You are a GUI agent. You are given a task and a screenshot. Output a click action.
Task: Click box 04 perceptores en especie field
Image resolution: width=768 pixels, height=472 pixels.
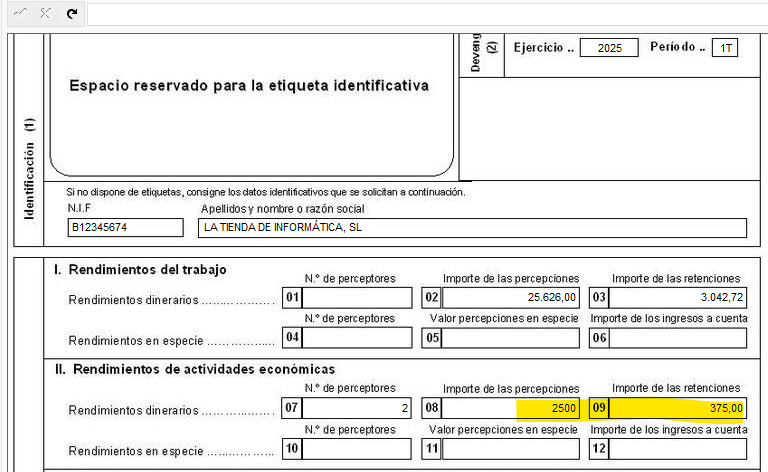click(x=357, y=338)
